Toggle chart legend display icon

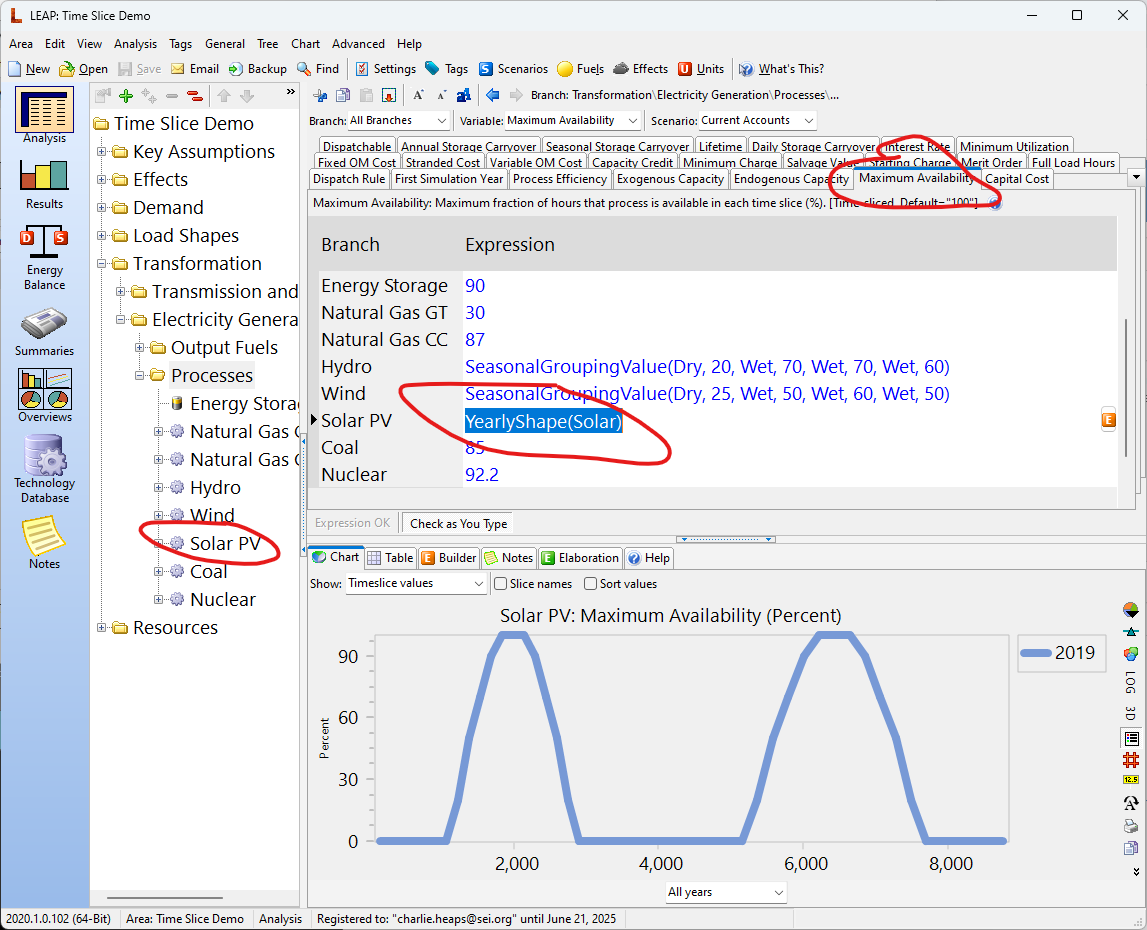(1131, 738)
